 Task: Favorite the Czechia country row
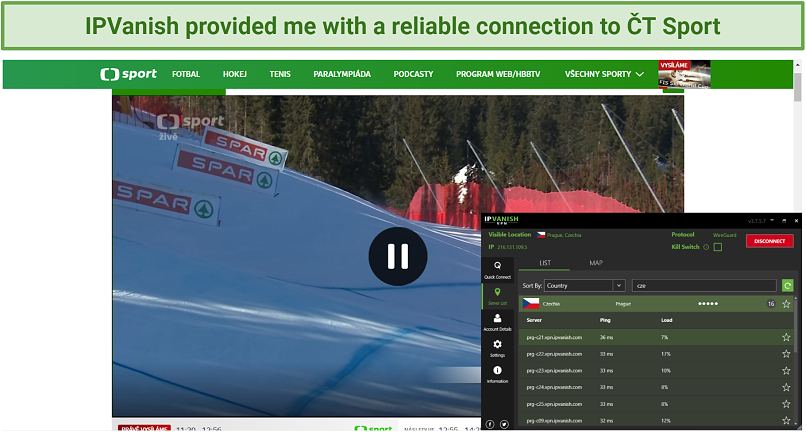[x=786, y=304]
